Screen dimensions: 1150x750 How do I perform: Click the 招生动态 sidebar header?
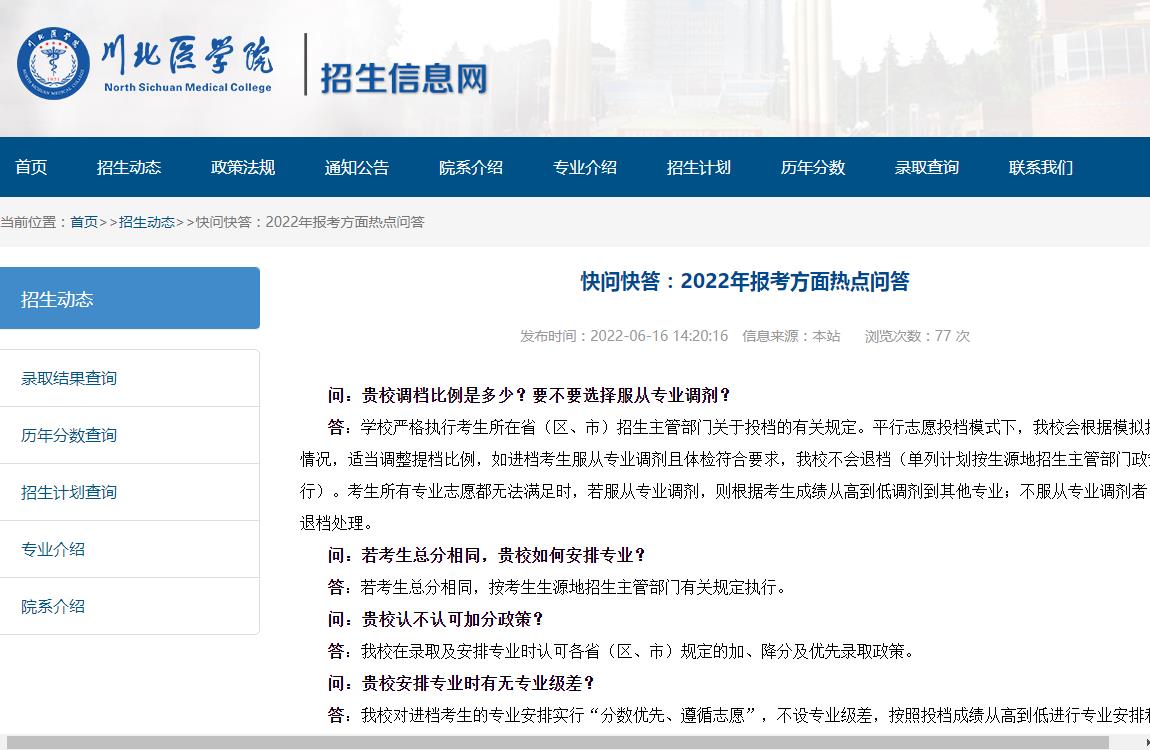130,298
